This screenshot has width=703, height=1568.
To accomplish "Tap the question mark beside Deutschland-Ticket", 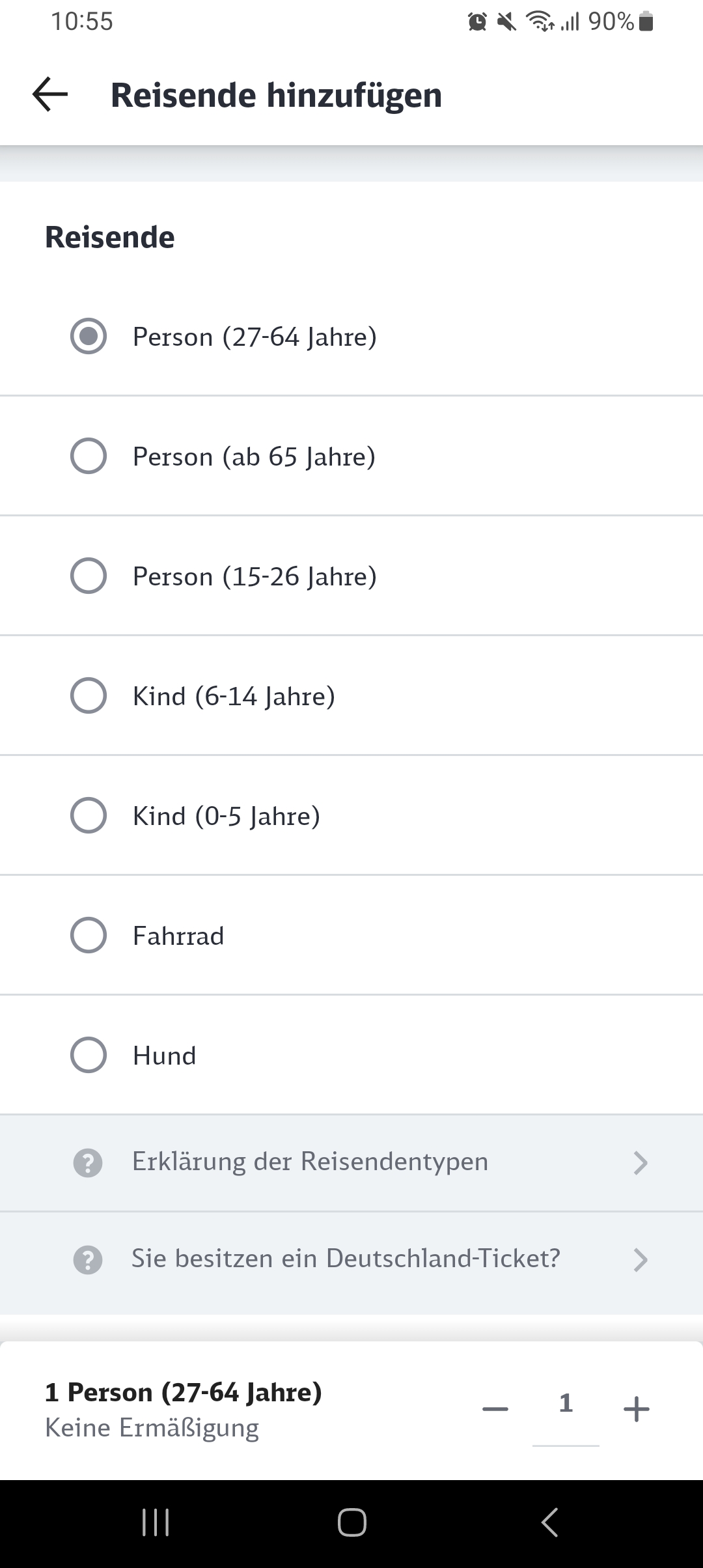I will (x=88, y=1260).
